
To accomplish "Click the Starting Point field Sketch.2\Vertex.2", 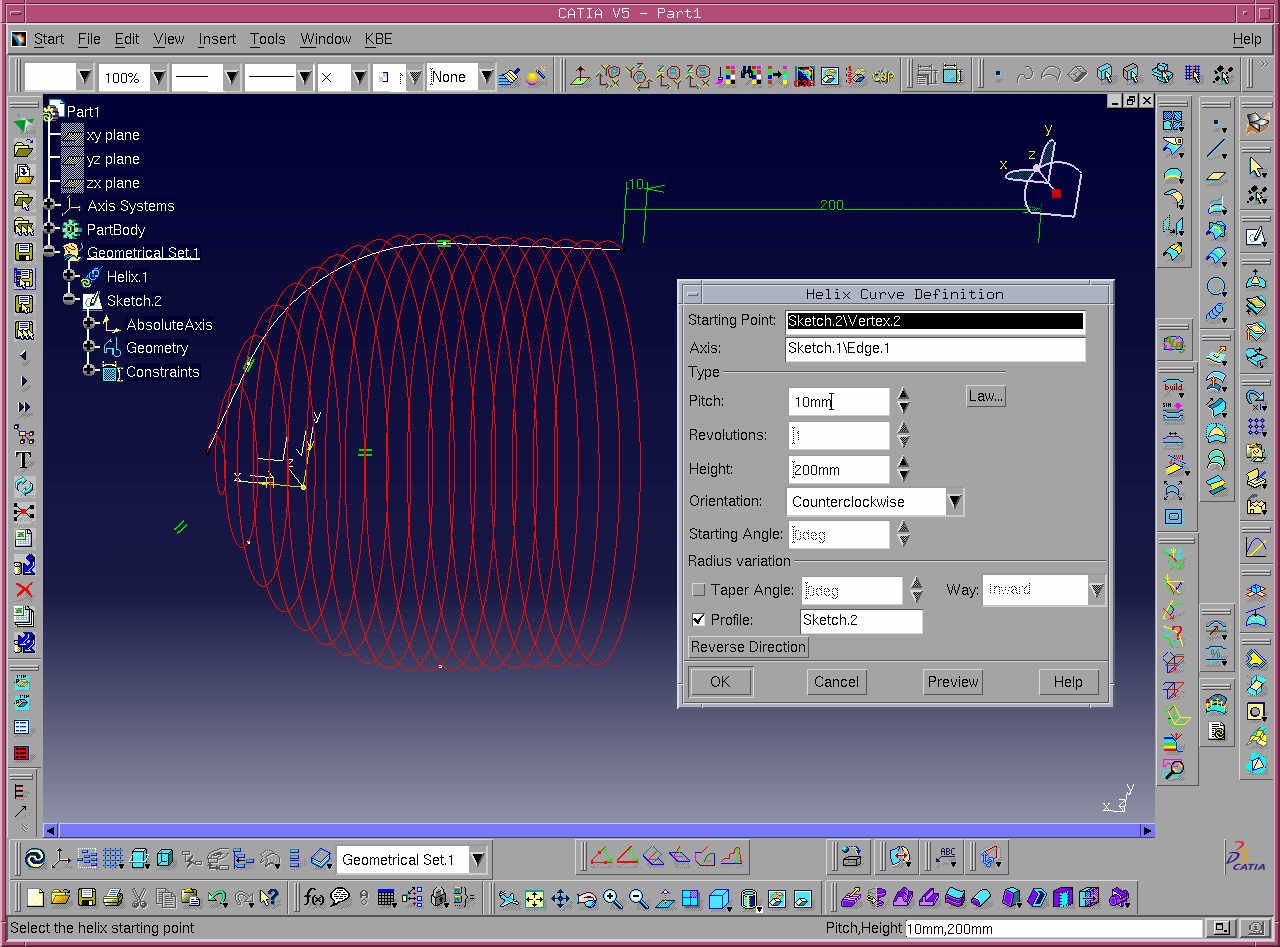I will click(x=935, y=321).
